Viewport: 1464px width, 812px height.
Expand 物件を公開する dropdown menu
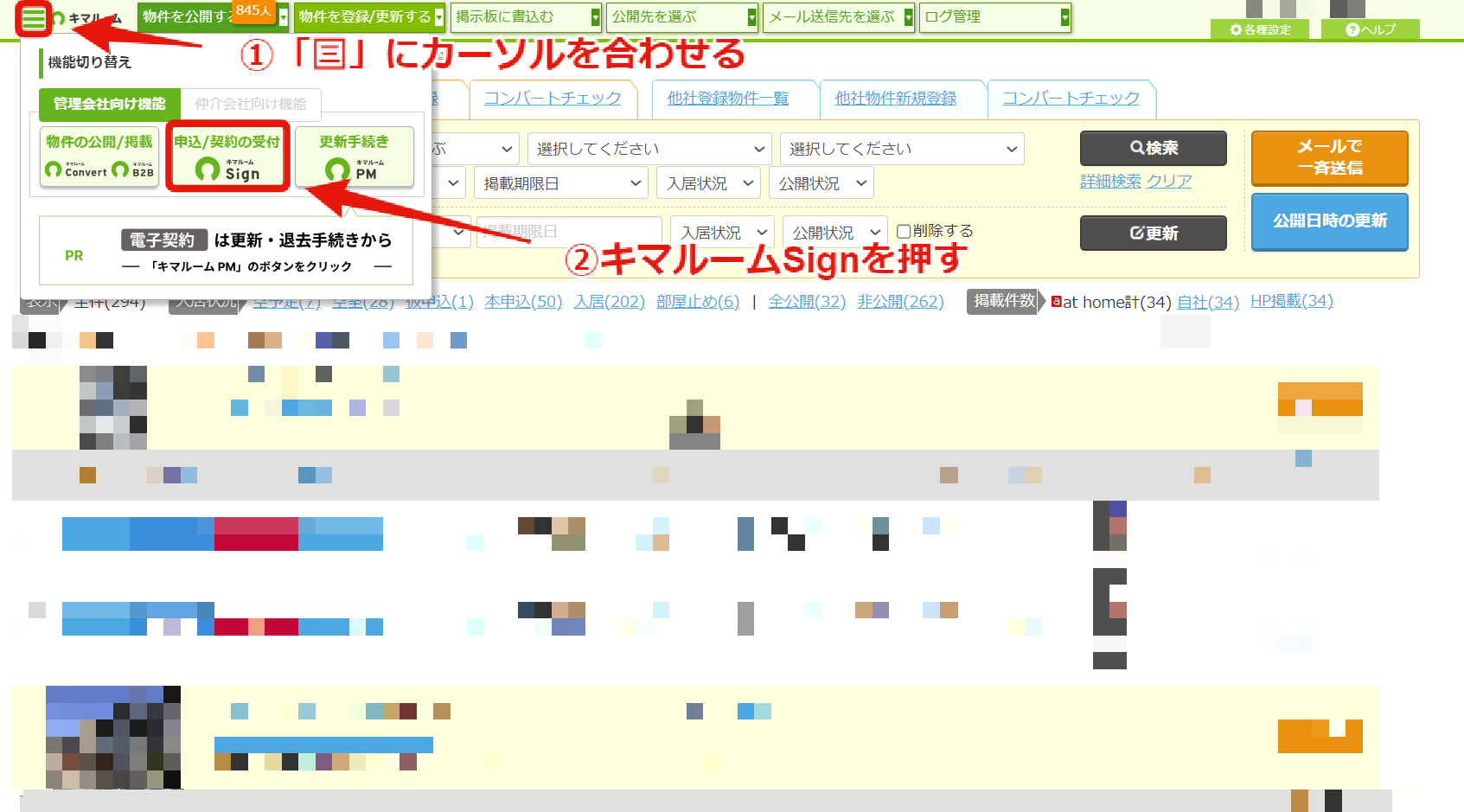click(282, 16)
